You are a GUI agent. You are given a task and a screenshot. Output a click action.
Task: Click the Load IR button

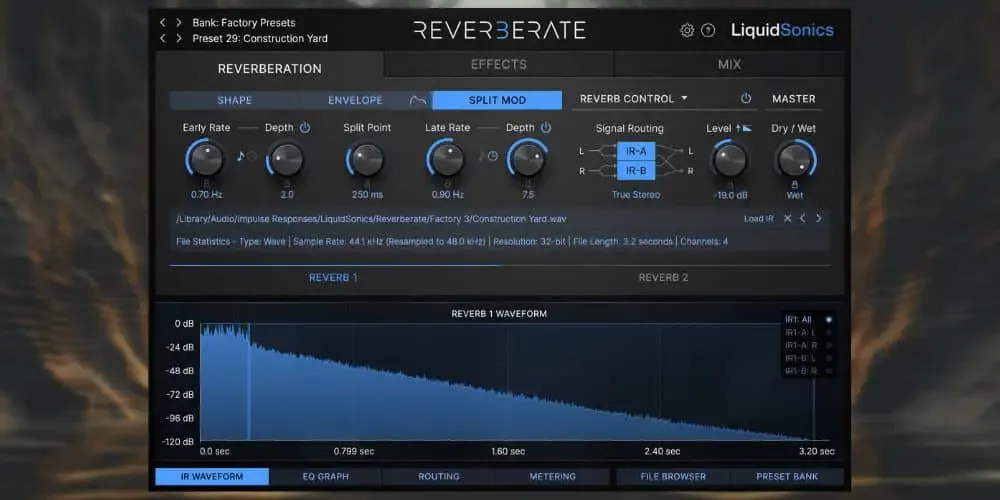tap(759, 219)
